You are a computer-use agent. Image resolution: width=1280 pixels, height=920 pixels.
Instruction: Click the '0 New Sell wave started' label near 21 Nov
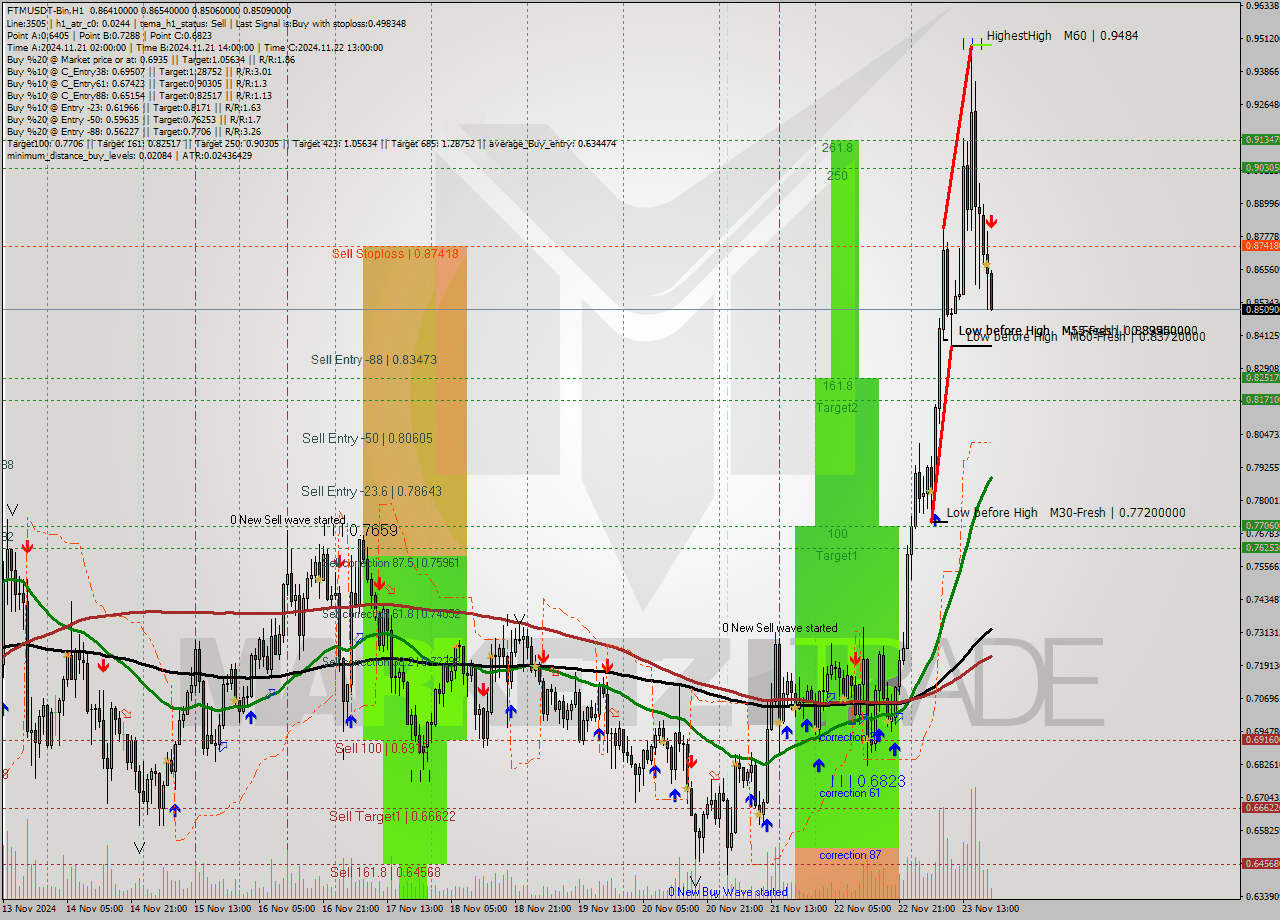click(x=780, y=628)
